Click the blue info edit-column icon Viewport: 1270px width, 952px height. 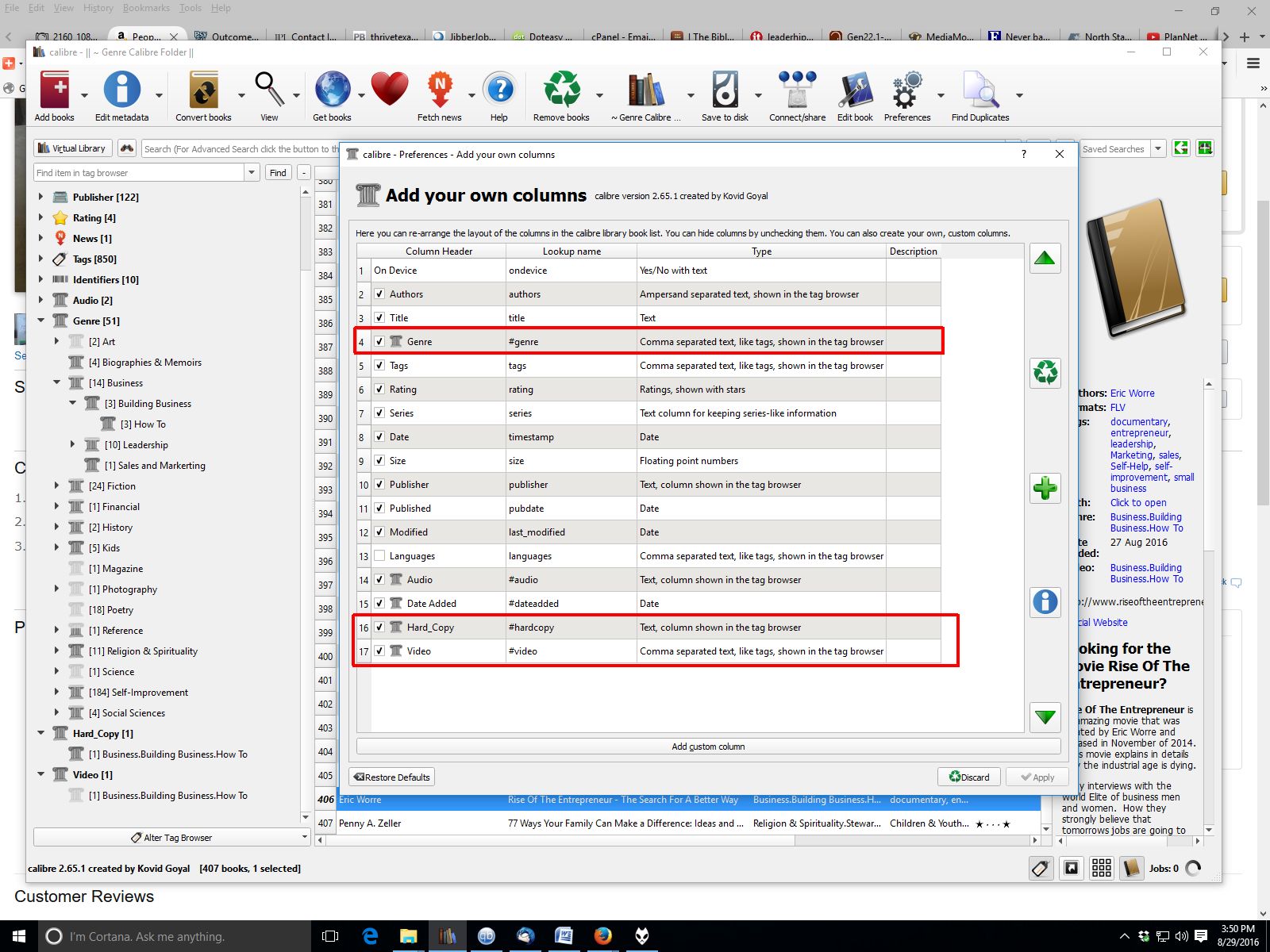[x=1045, y=602]
